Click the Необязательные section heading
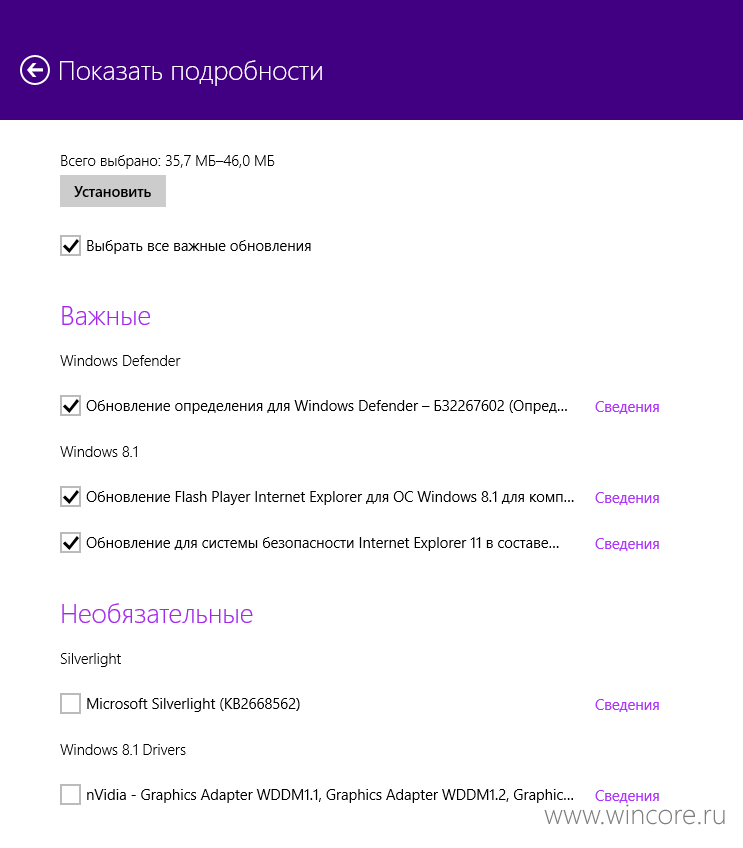The image size is (743, 848). 156,614
